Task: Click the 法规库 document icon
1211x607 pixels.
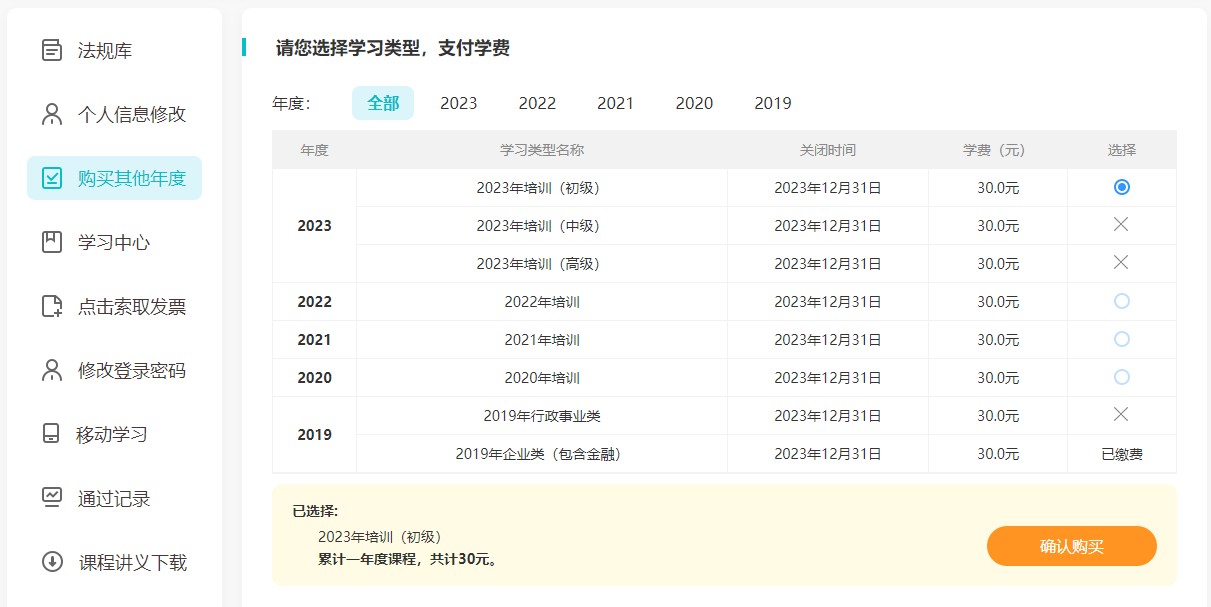Action: [x=52, y=50]
